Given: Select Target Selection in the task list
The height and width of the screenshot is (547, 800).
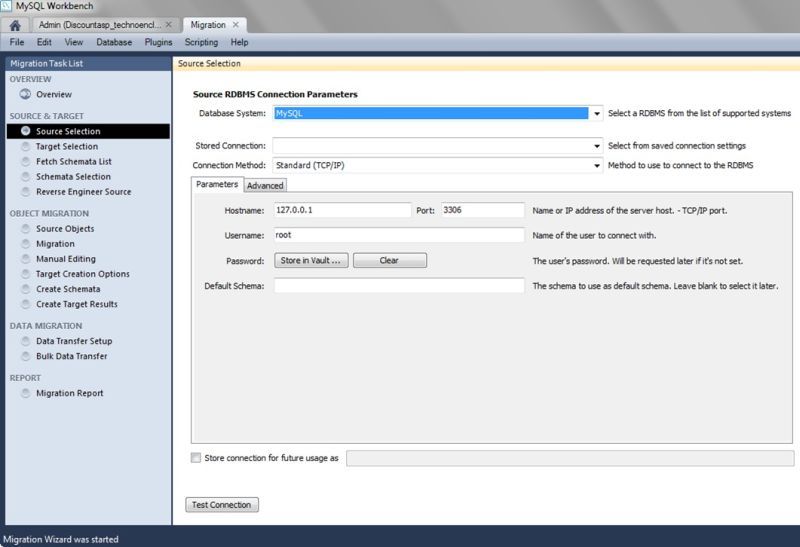Looking at the screenshot, I should coord(67,146).
